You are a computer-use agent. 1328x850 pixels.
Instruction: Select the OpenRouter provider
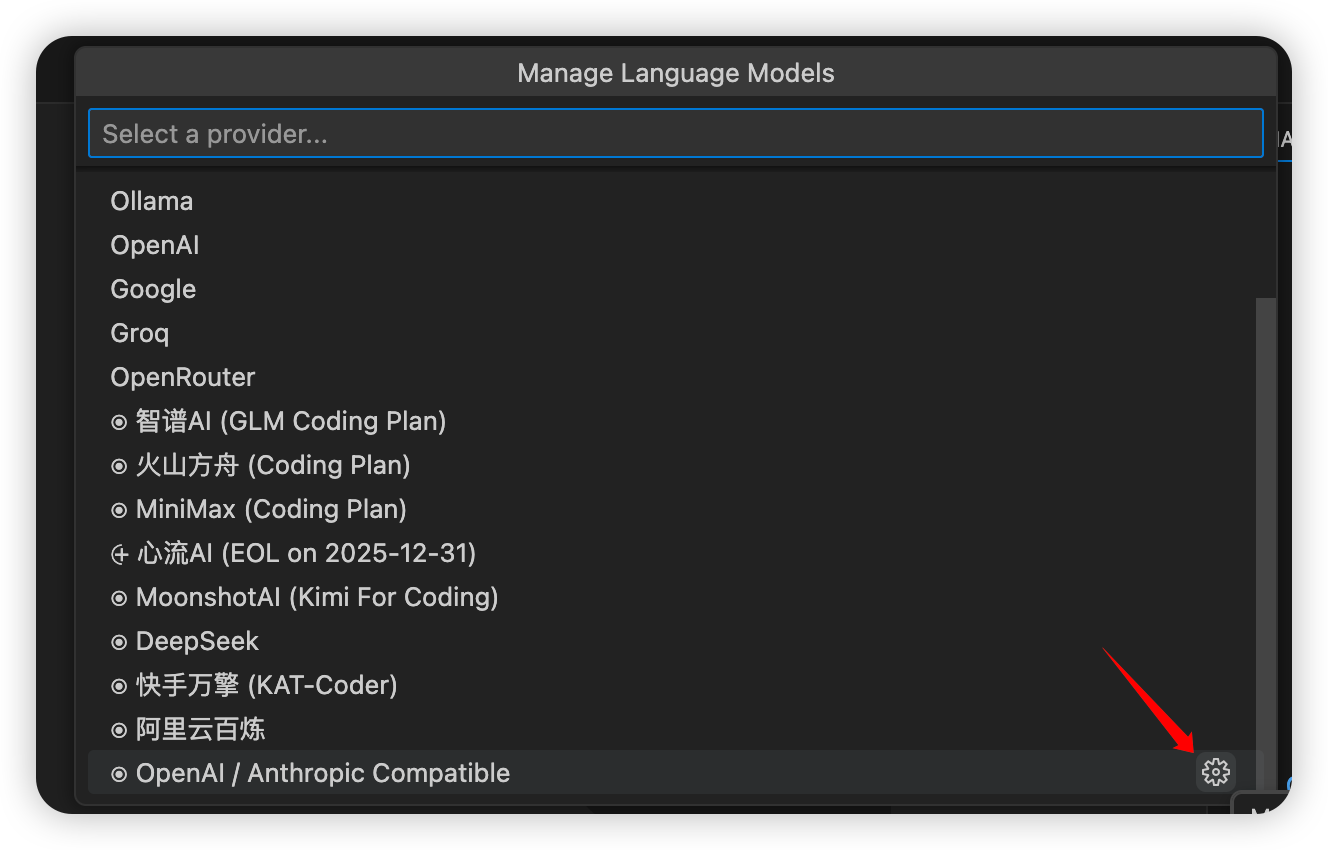click(x=676, y=377)
